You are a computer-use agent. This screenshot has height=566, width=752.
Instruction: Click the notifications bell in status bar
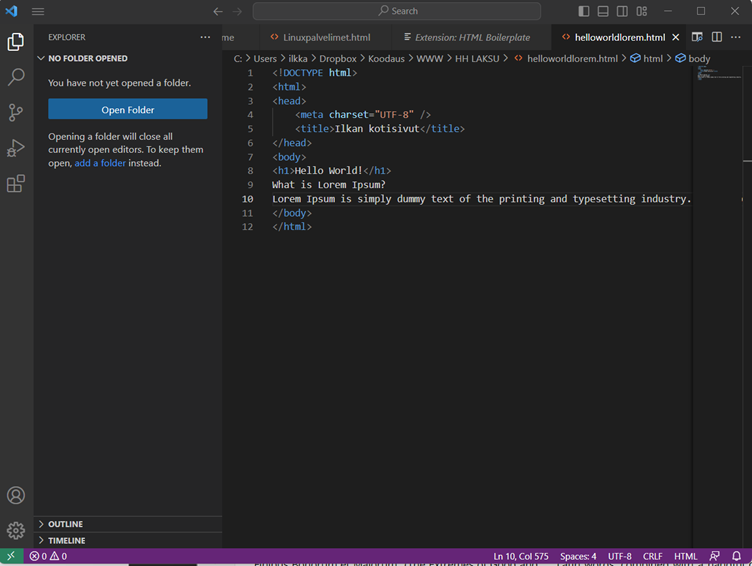coord(736,556)
